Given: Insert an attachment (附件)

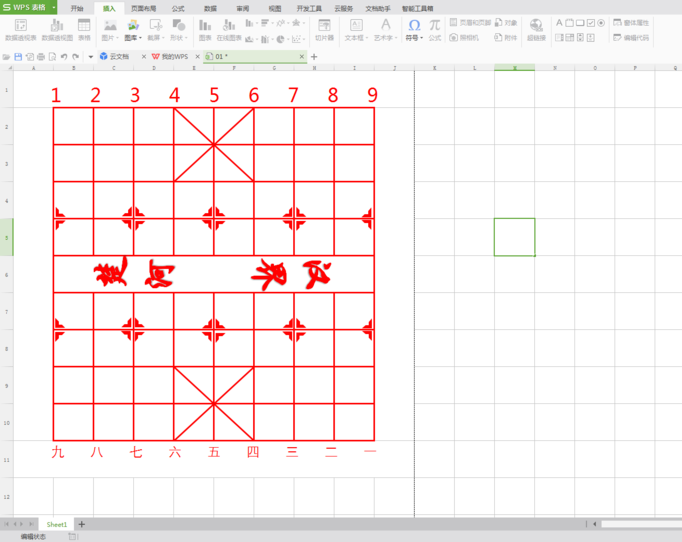Looking at the screenshot, I should click(x=506, y=38).
